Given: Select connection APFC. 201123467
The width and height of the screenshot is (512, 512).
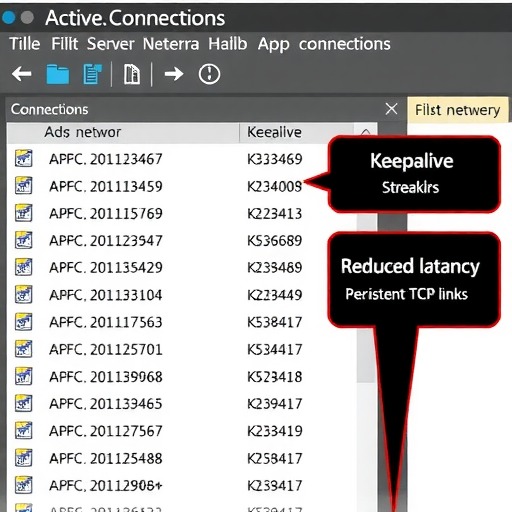Looking at the screenshot, I should tap(106, 159).
